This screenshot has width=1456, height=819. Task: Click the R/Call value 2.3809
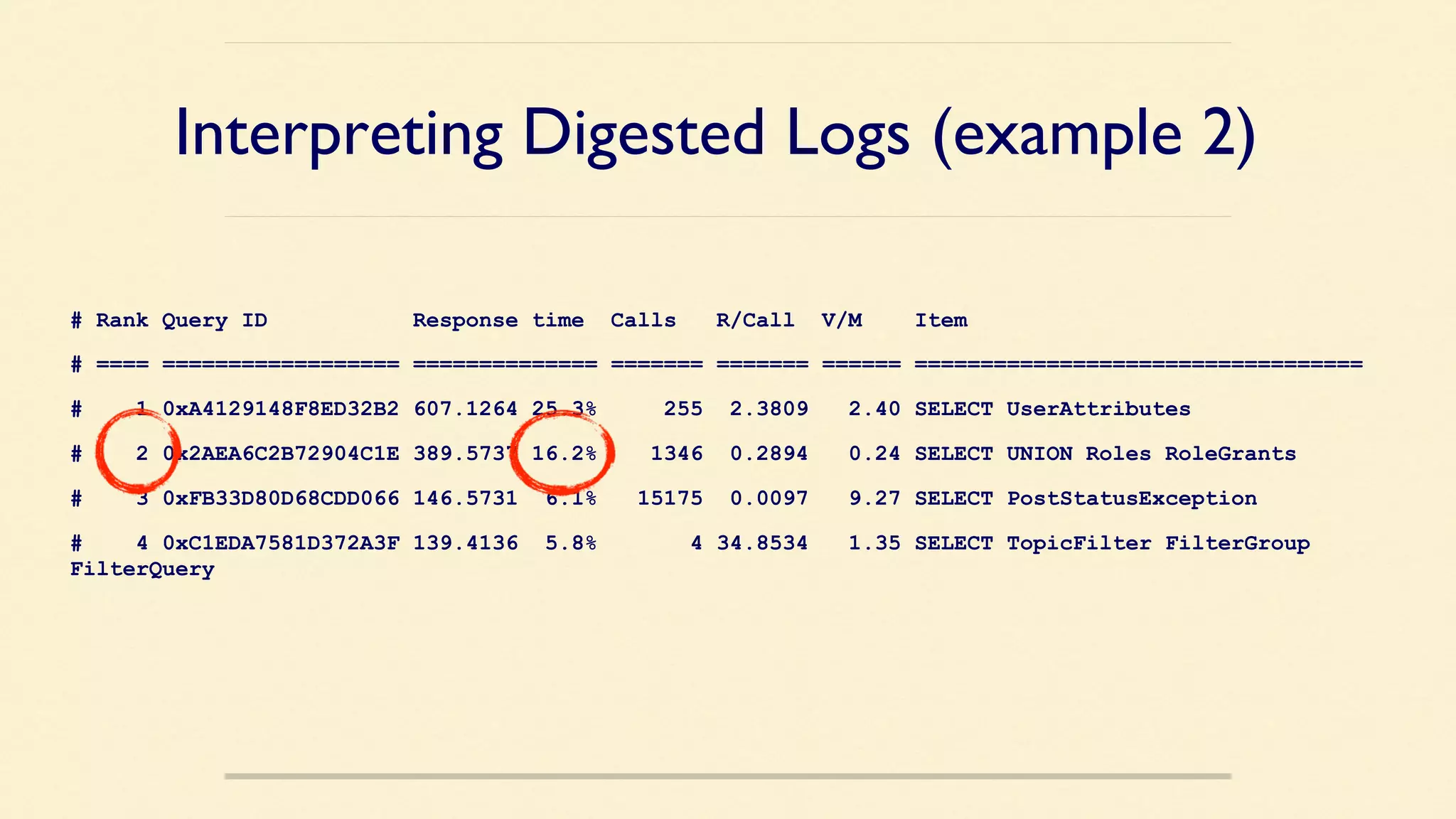(x=769, y=409)
